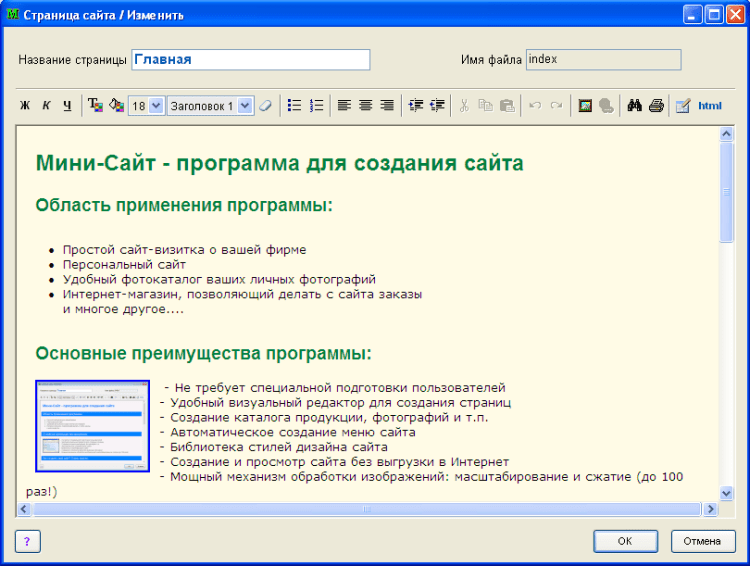Viewport: 750px width, 566px height.
Task: Click the Undo arrow icon
Action: (535, 105)
